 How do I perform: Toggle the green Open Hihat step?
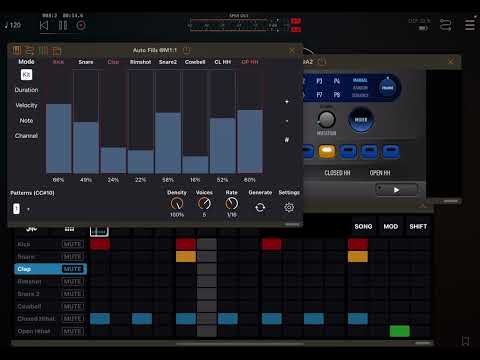(x=399, y=331)
